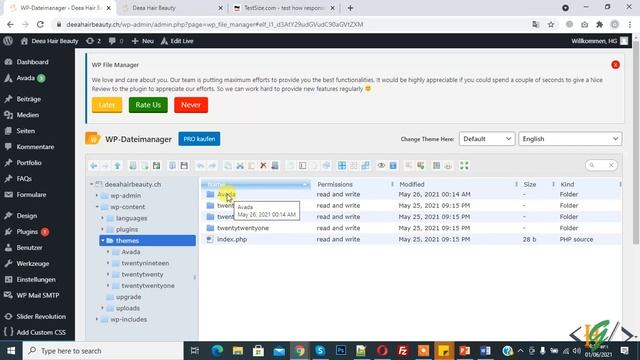Sort by Size column
Viewport: 640px width, 360px height.
click(530, 184)
